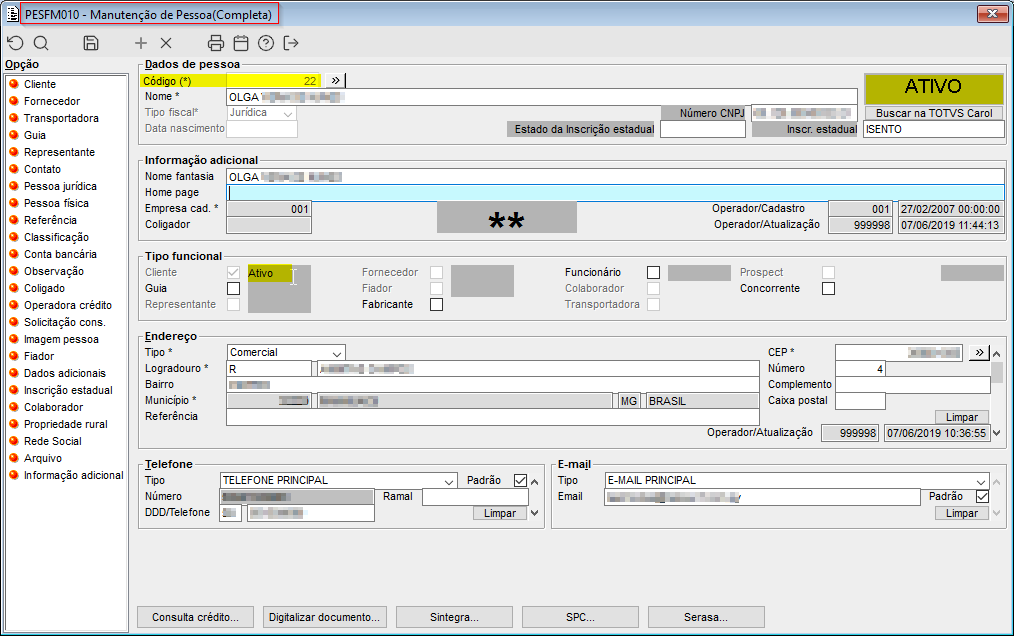Click the Referência address input field

(x=492, y=417)
